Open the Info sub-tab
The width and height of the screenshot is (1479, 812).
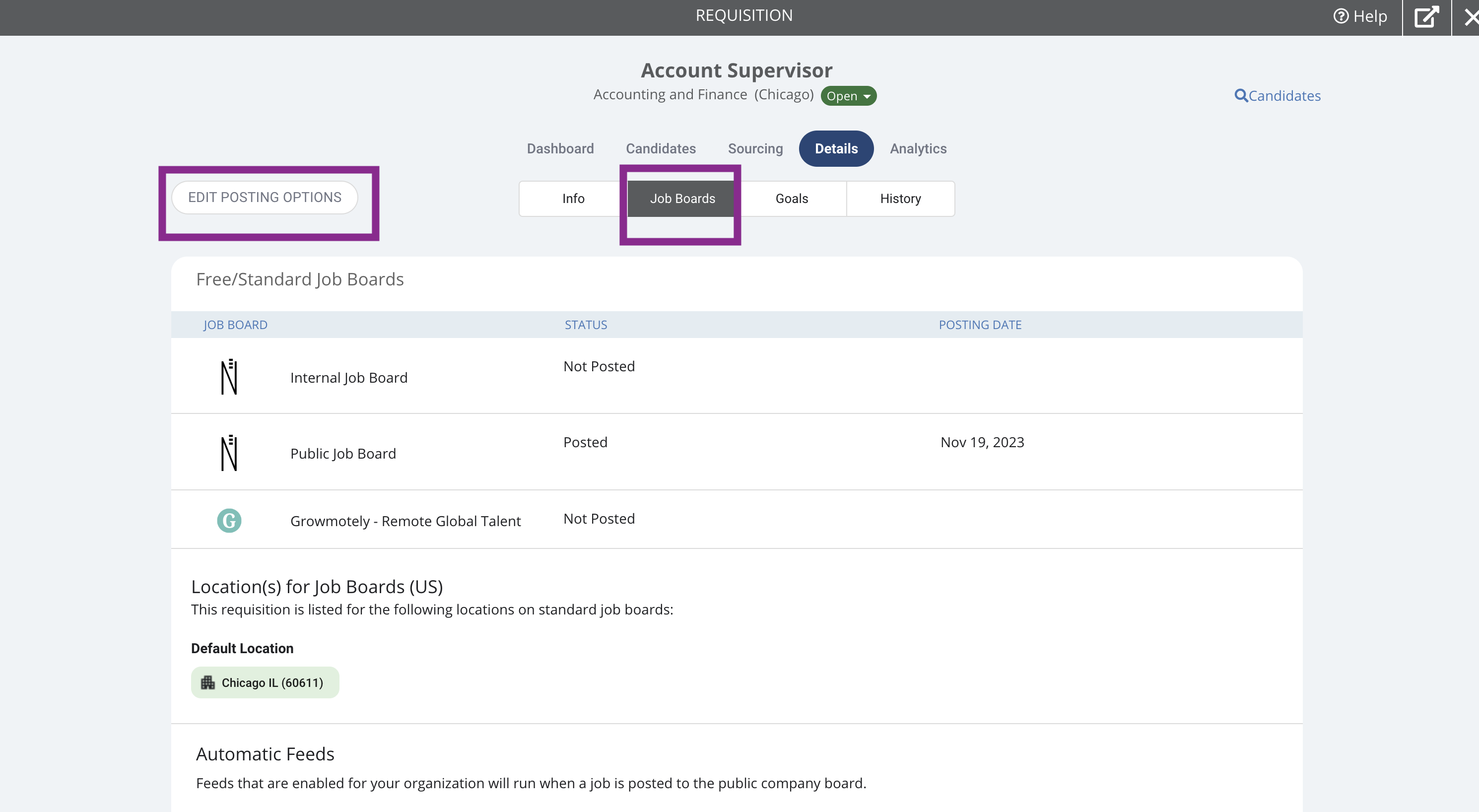coord(573,199)
